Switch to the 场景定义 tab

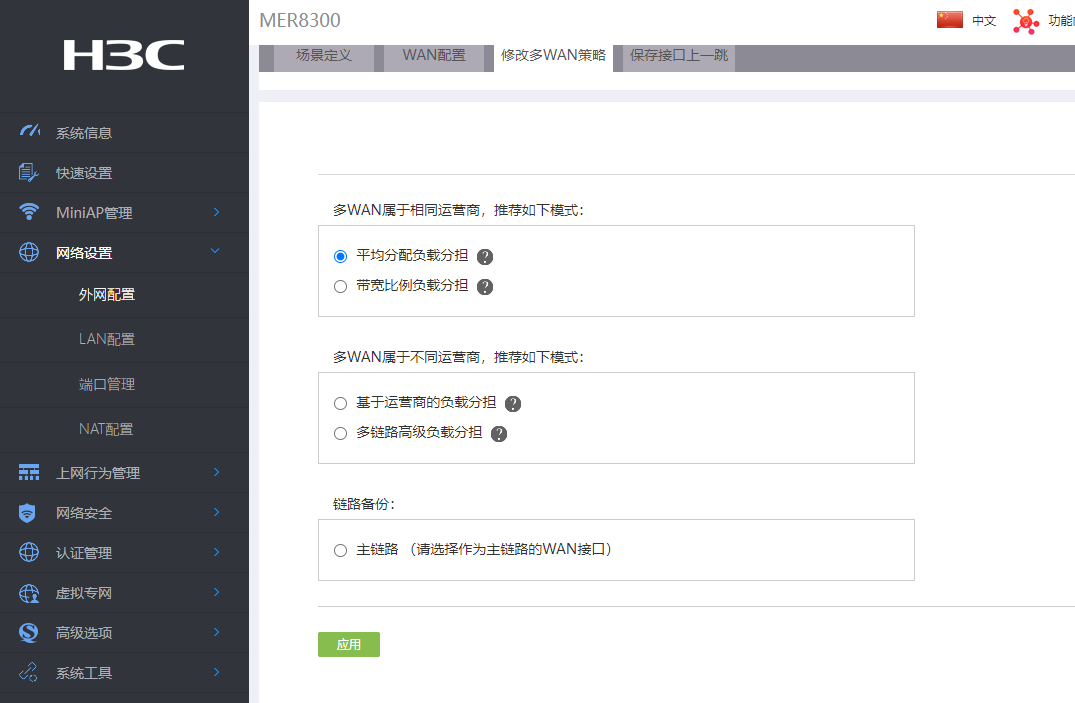click(324, 56)
